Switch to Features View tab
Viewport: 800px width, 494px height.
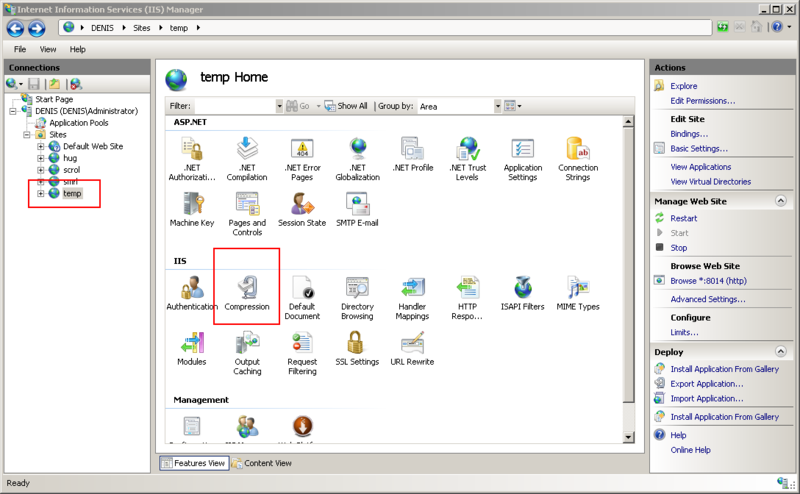coord(194,463)
